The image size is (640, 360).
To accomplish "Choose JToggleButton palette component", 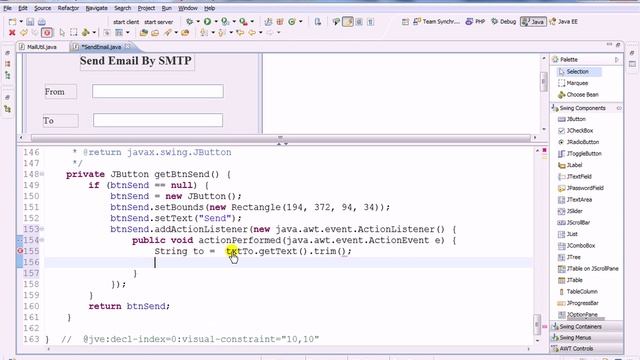I will click(x=580, y=154).
